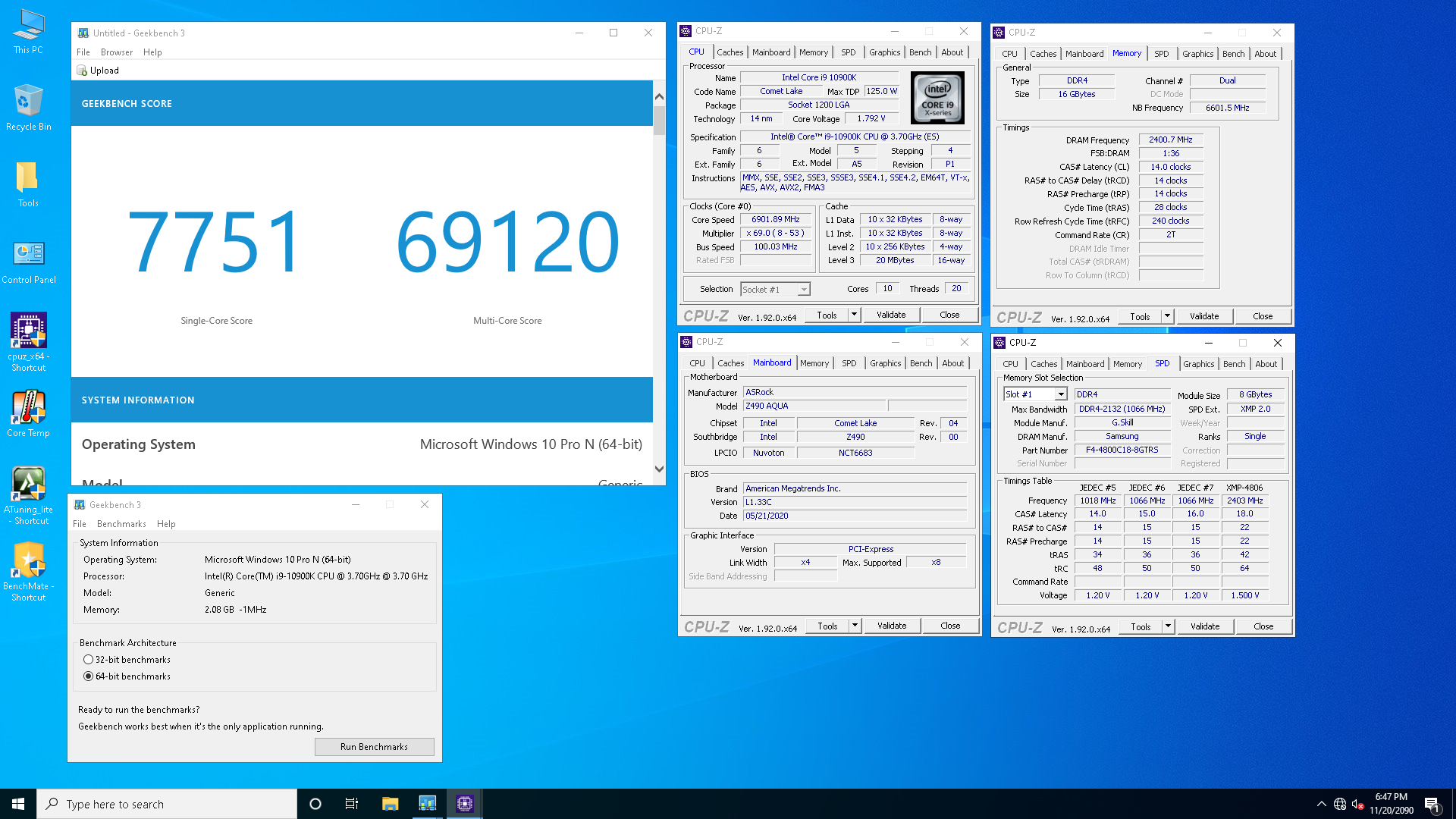Switch to Geekbench taskbar icon

(x=428, y=804)
